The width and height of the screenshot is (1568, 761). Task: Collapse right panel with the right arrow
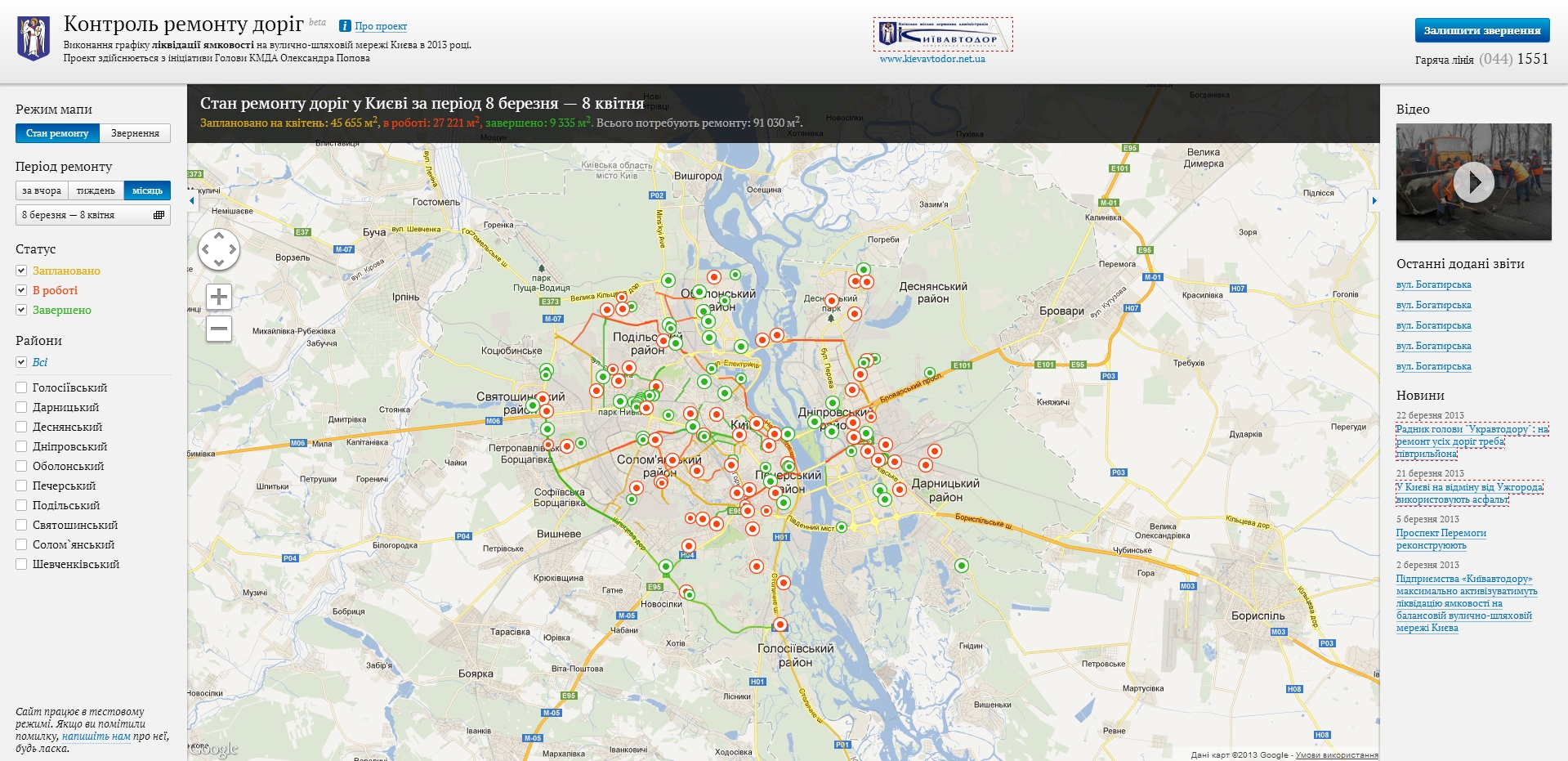click(x=1374, y=200)
